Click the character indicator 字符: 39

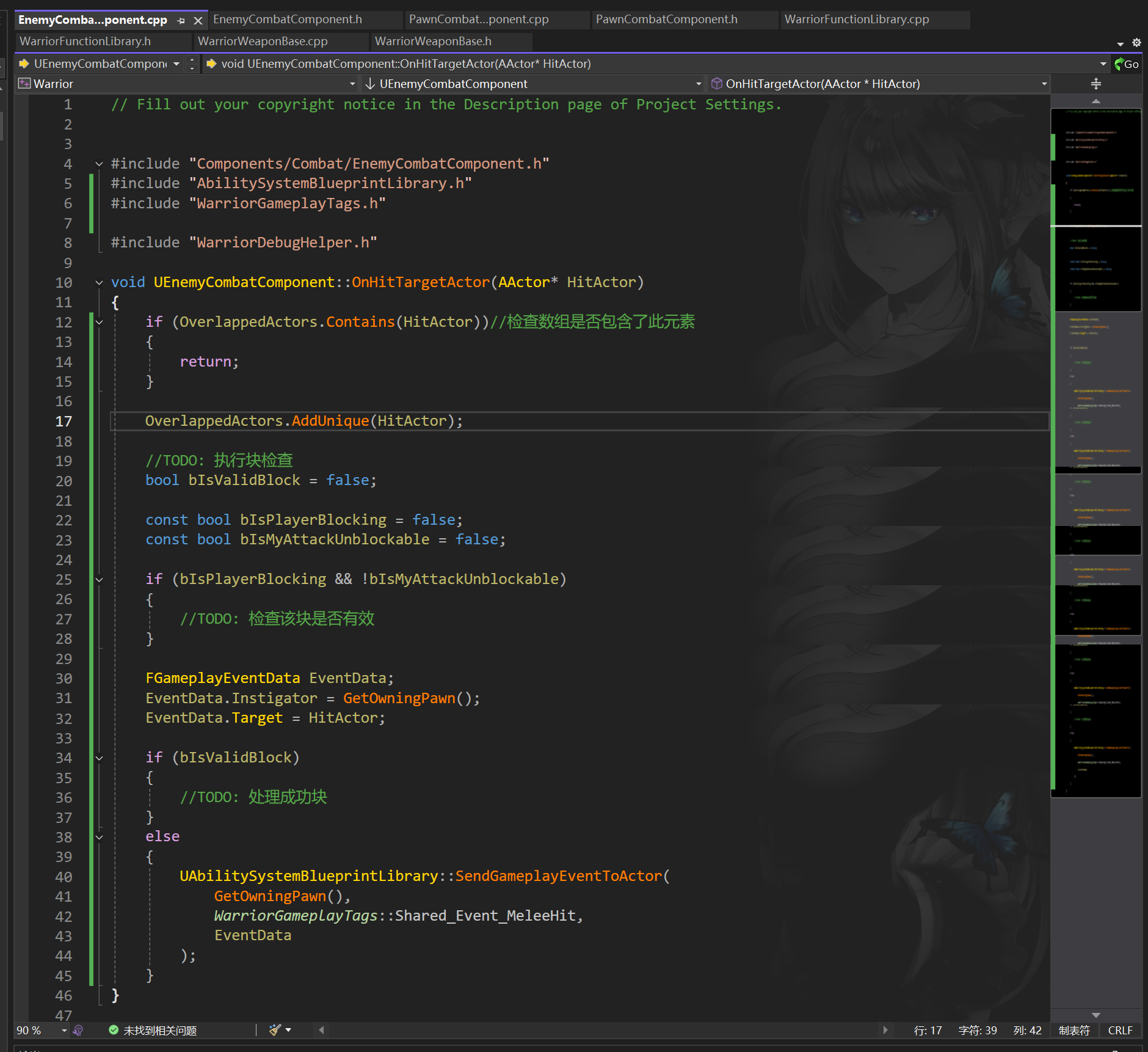click(978, 1031)
